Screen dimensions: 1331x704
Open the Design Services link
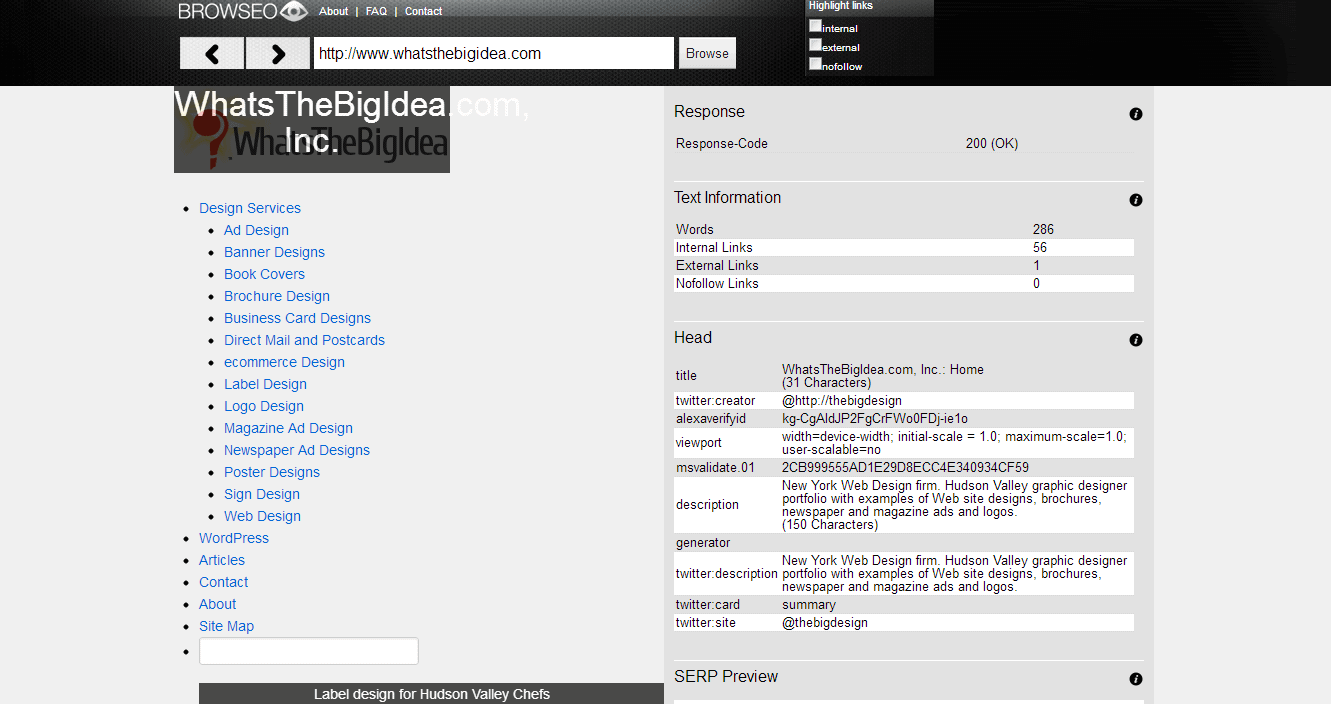pyautogui.click(x=250, y=208)
